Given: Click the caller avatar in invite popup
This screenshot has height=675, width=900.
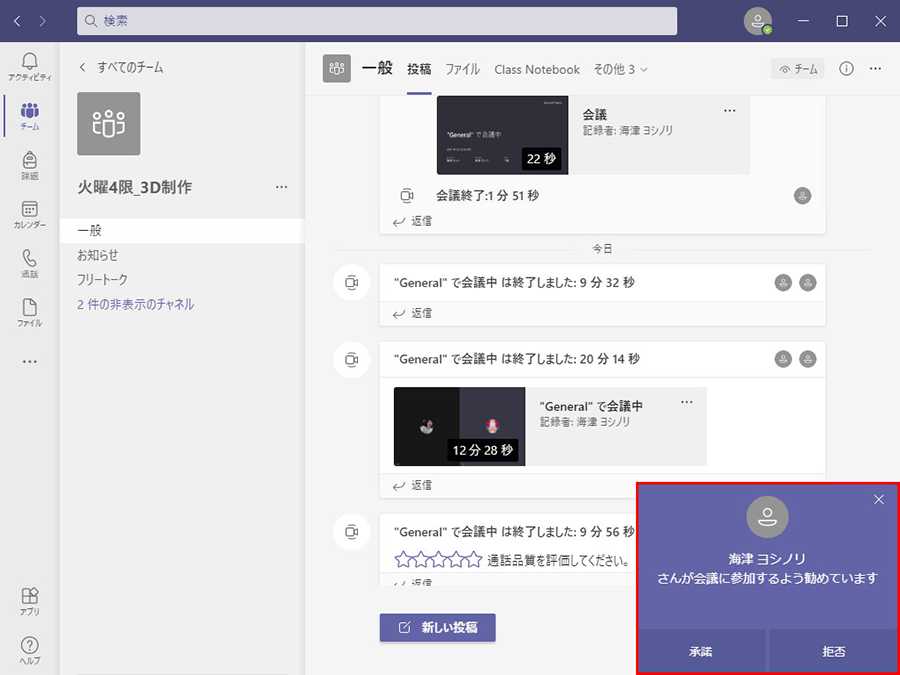Looking at the screenshot, I should (767, 517).
